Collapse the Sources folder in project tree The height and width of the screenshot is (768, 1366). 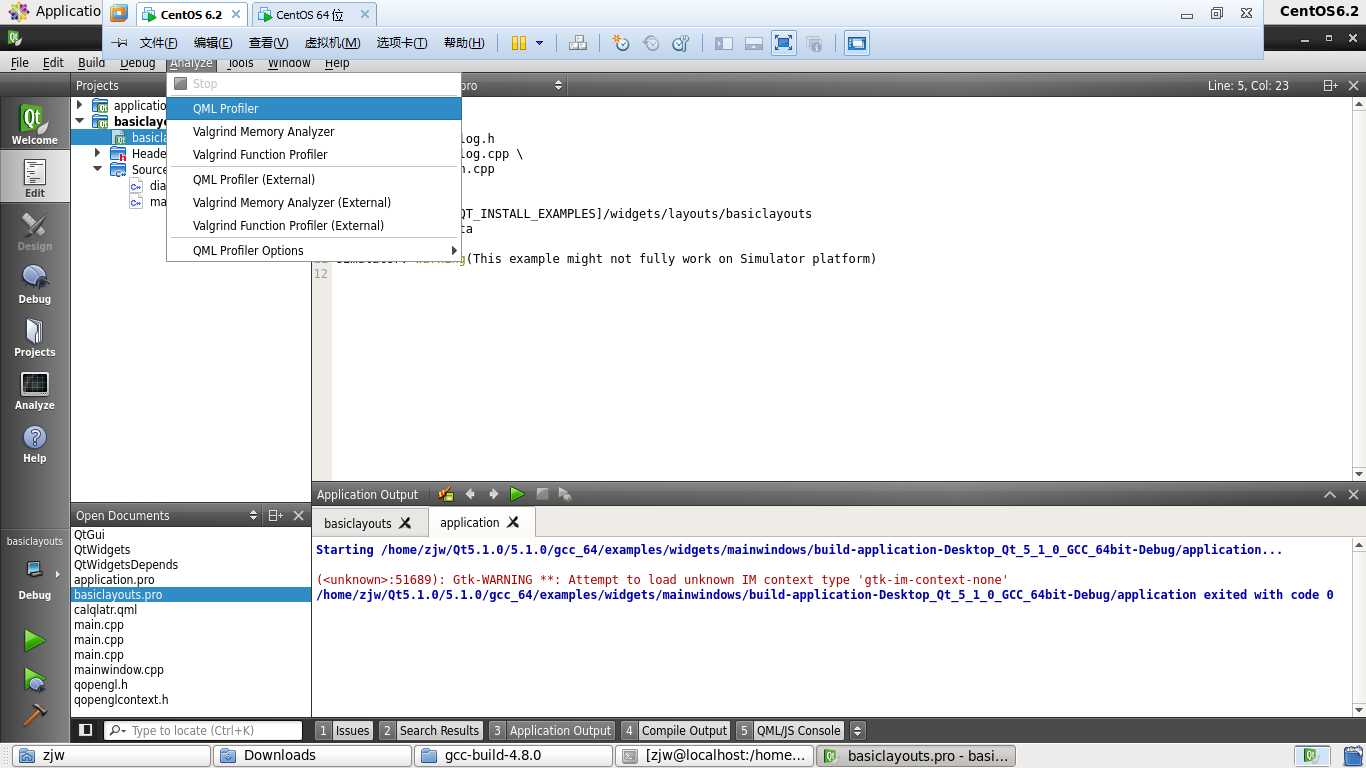[x=97, y=169]
